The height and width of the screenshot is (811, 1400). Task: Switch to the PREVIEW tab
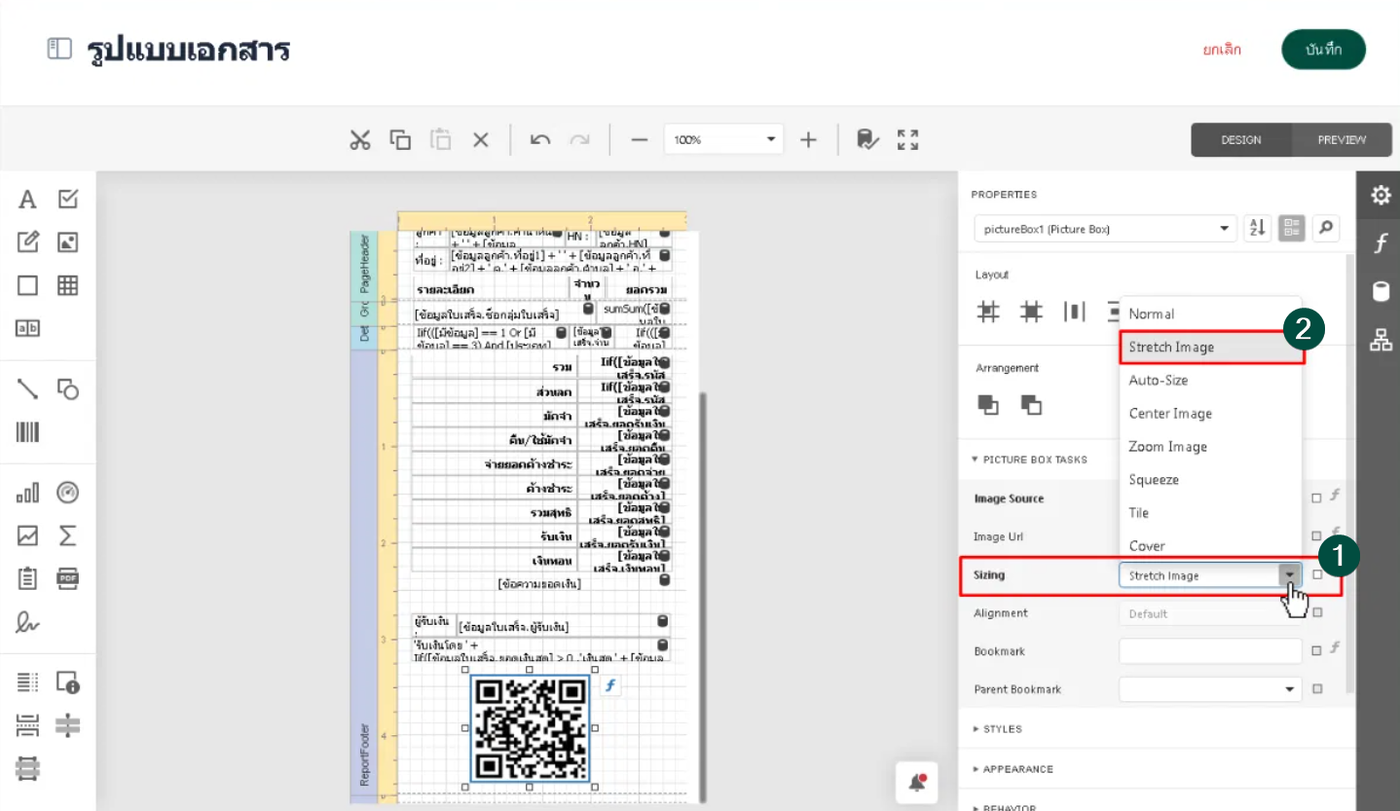click(x=1341, y=140)
